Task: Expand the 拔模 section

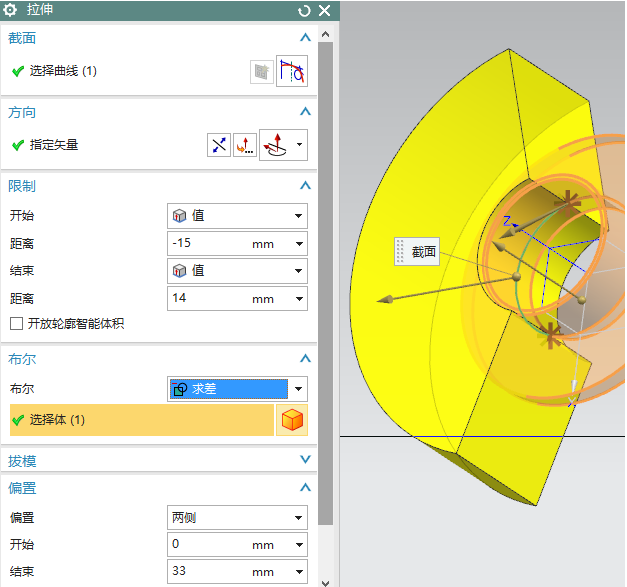Action: tap(305, 460)
